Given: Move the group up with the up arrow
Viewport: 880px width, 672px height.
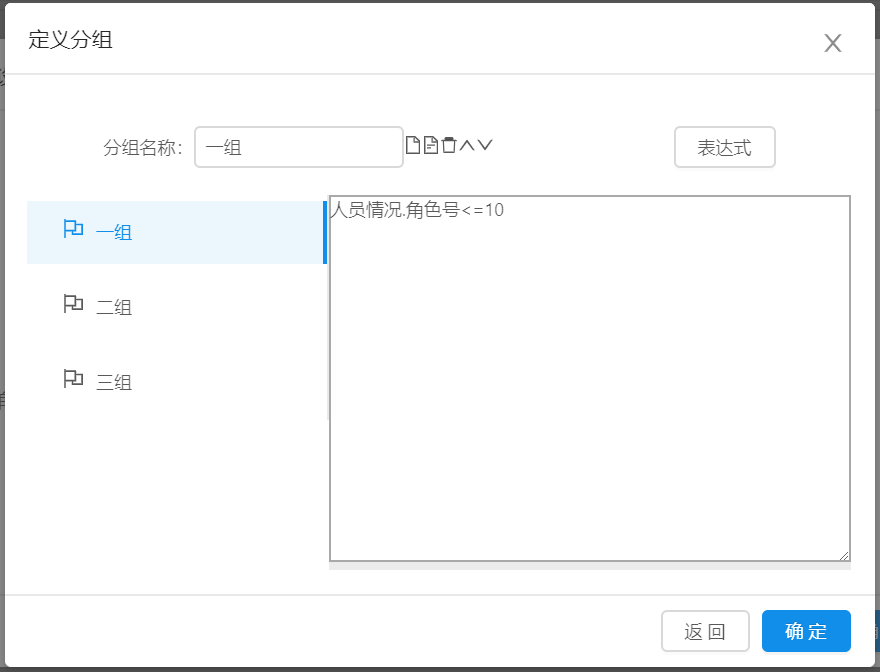Looking at the screenshot, I should click(x=466, y=146).
